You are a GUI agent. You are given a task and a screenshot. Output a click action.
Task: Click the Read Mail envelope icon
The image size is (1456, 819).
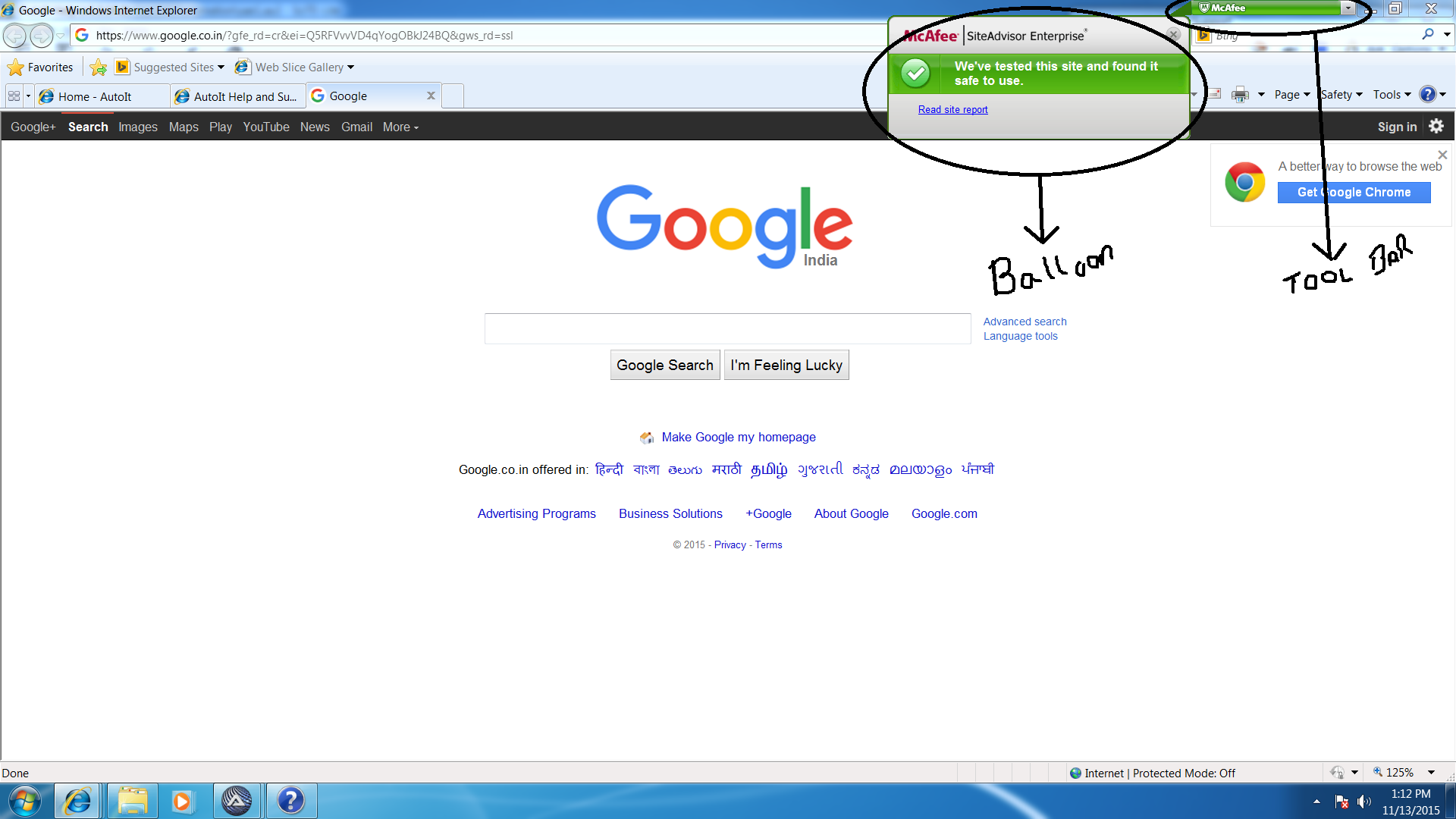[x=1215, y=94]
